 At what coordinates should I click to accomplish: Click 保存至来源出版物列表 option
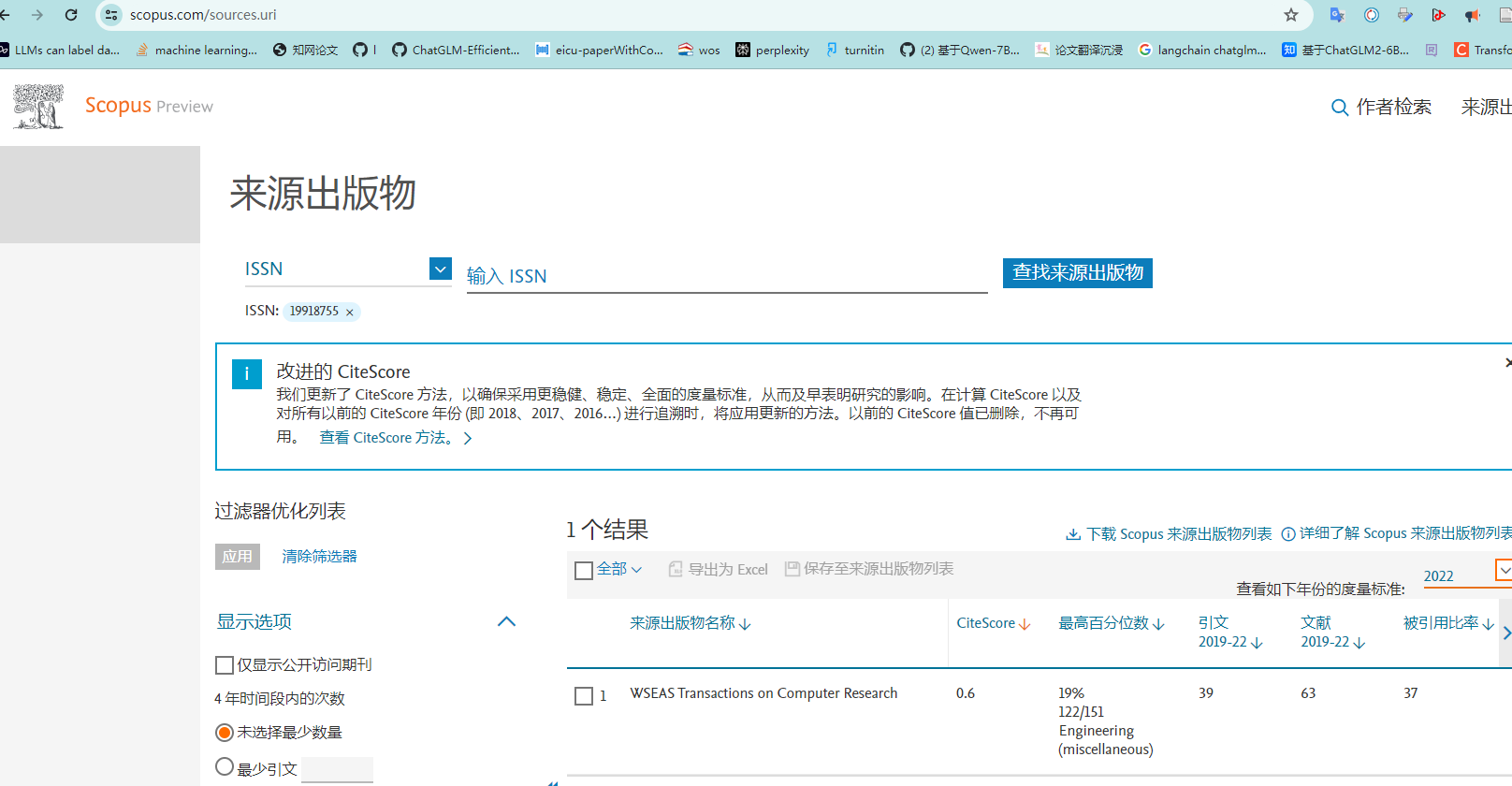tap(869, 569)
